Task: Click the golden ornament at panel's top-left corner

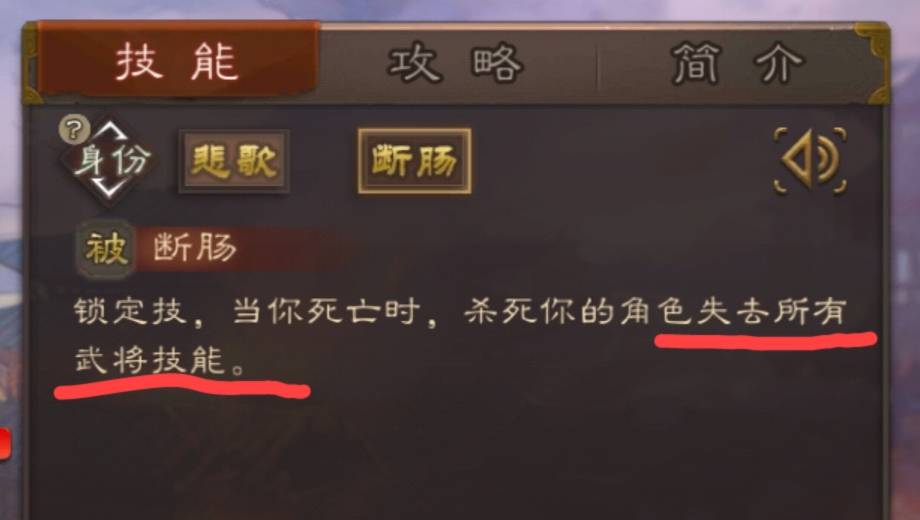Action: click(x=32, y=63)
